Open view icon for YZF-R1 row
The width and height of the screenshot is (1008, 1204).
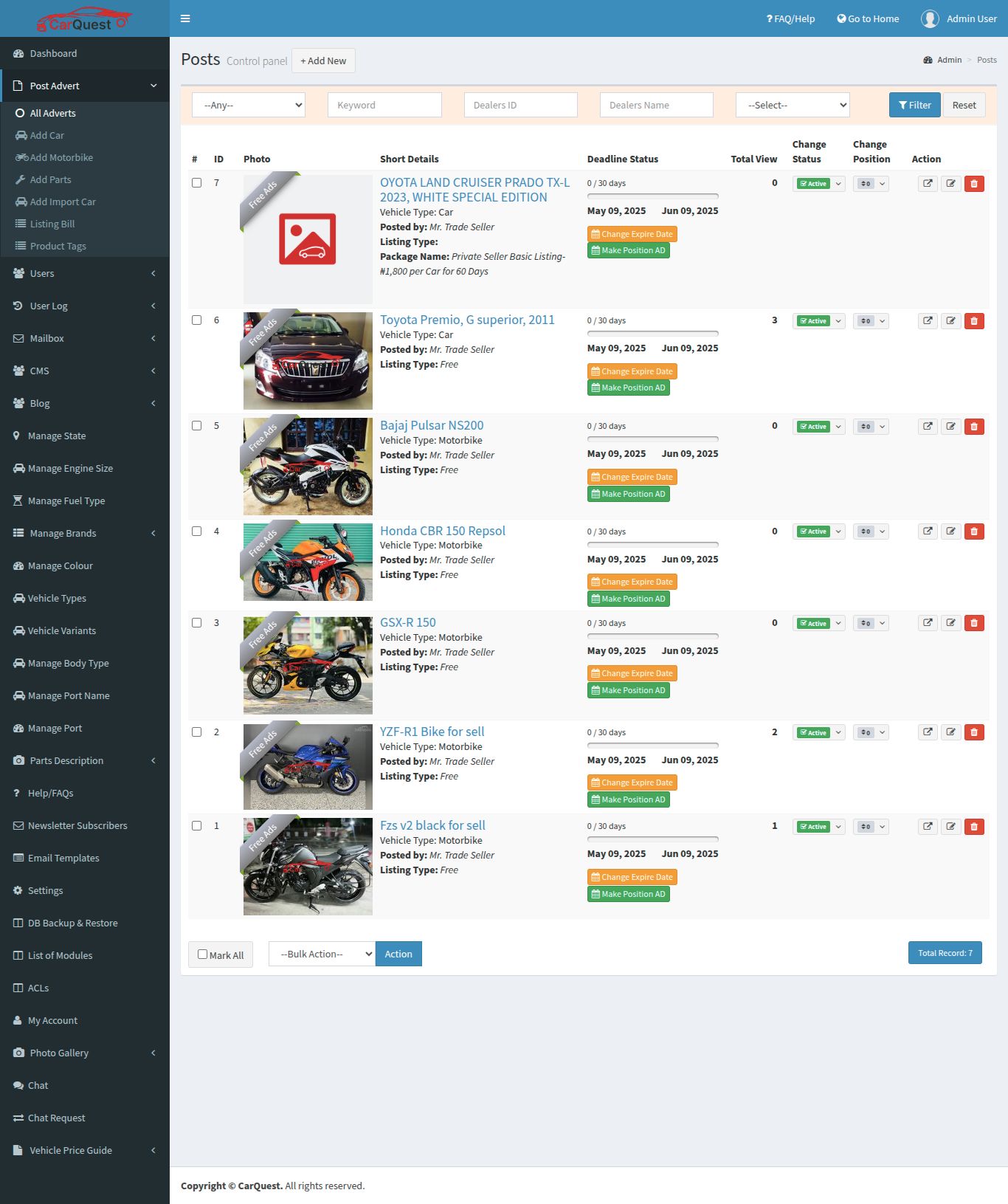coord(928,732)
